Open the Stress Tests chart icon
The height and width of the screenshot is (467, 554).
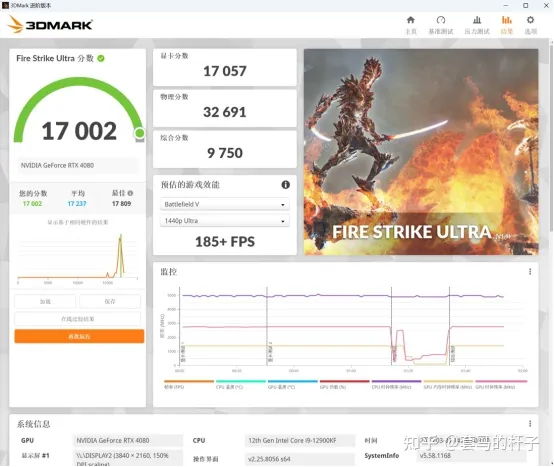click(477, 20)
